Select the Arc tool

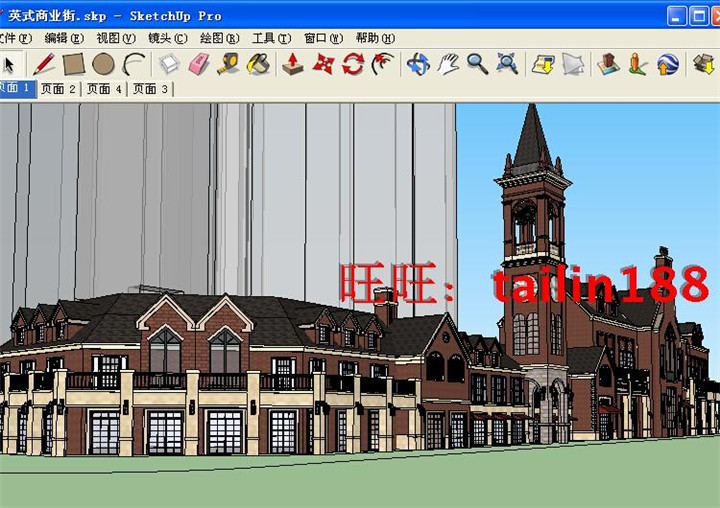pyautogui.click(x=134, y=64)
